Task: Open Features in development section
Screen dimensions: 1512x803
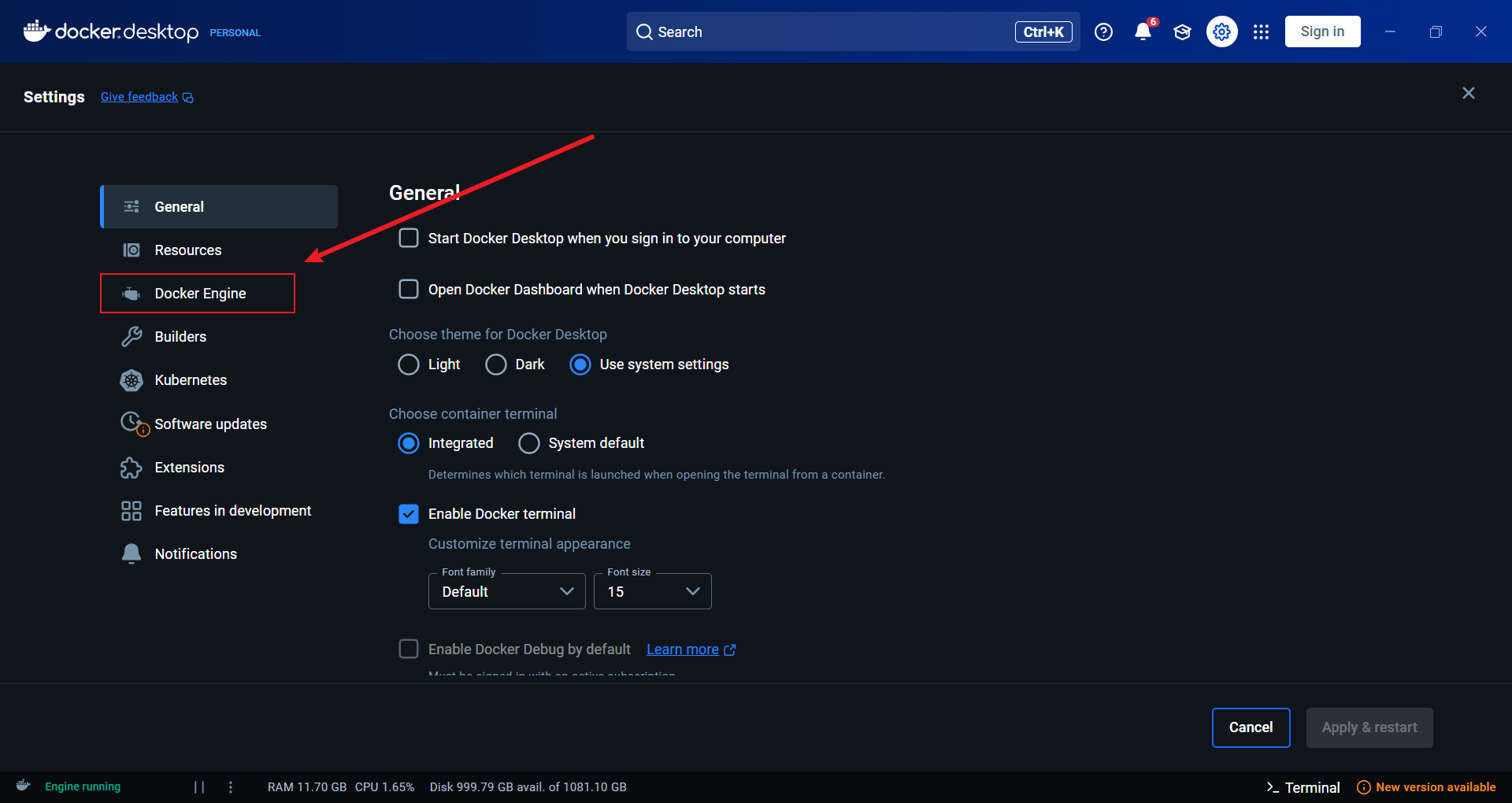Action: 219,511
